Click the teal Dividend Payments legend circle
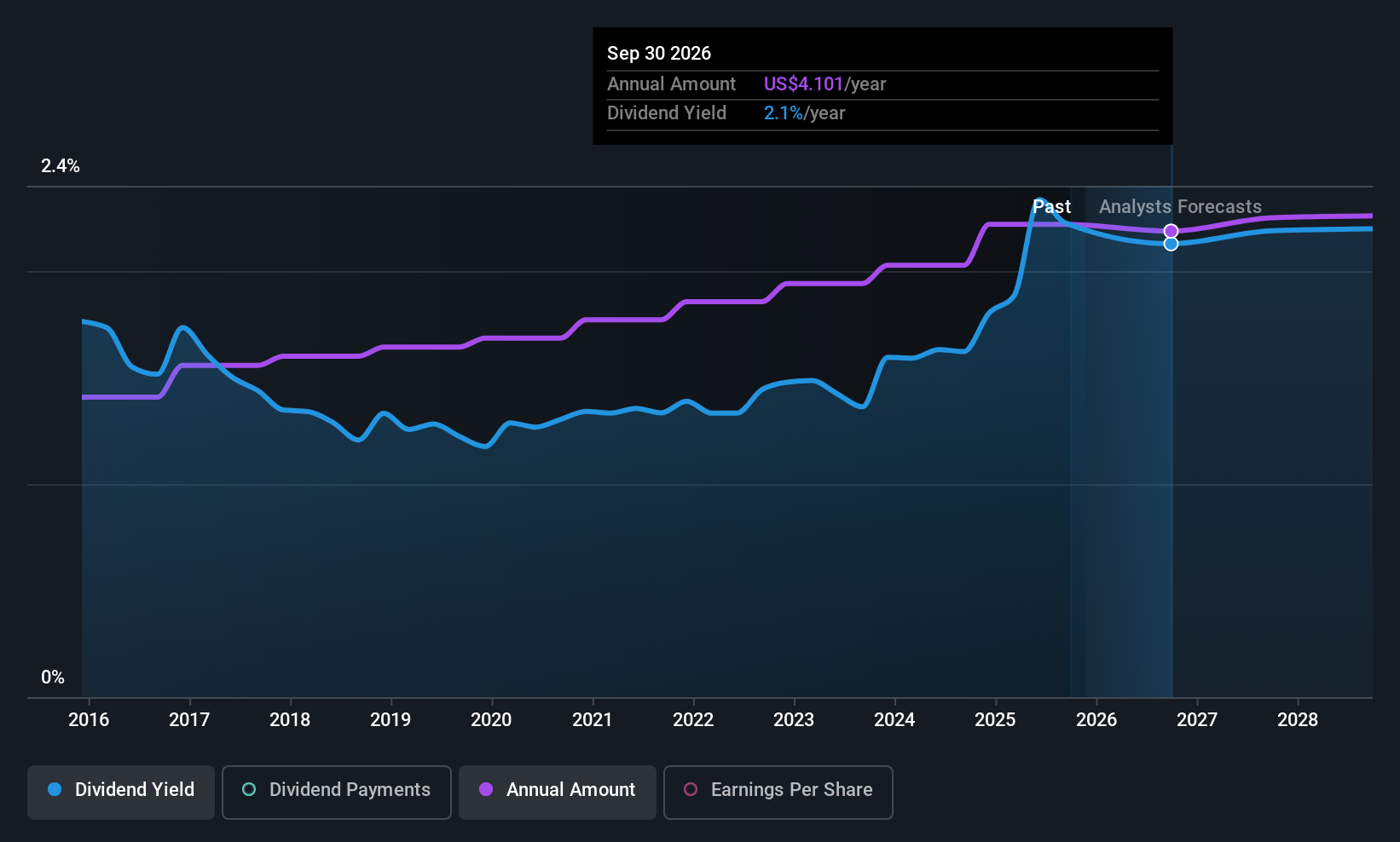This screenshot has height=842, width=1400. 248,790
